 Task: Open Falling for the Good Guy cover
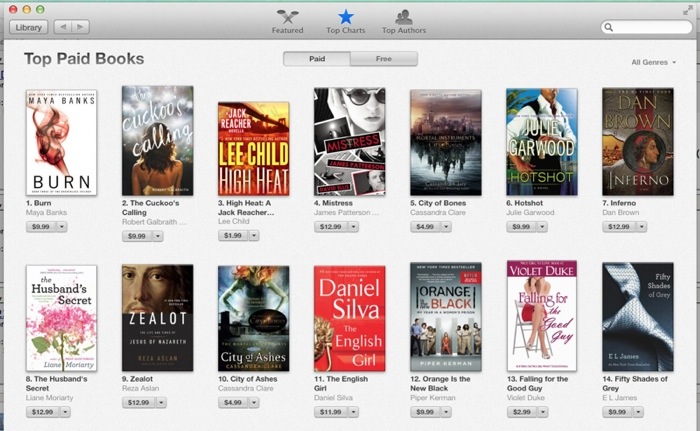542,316
